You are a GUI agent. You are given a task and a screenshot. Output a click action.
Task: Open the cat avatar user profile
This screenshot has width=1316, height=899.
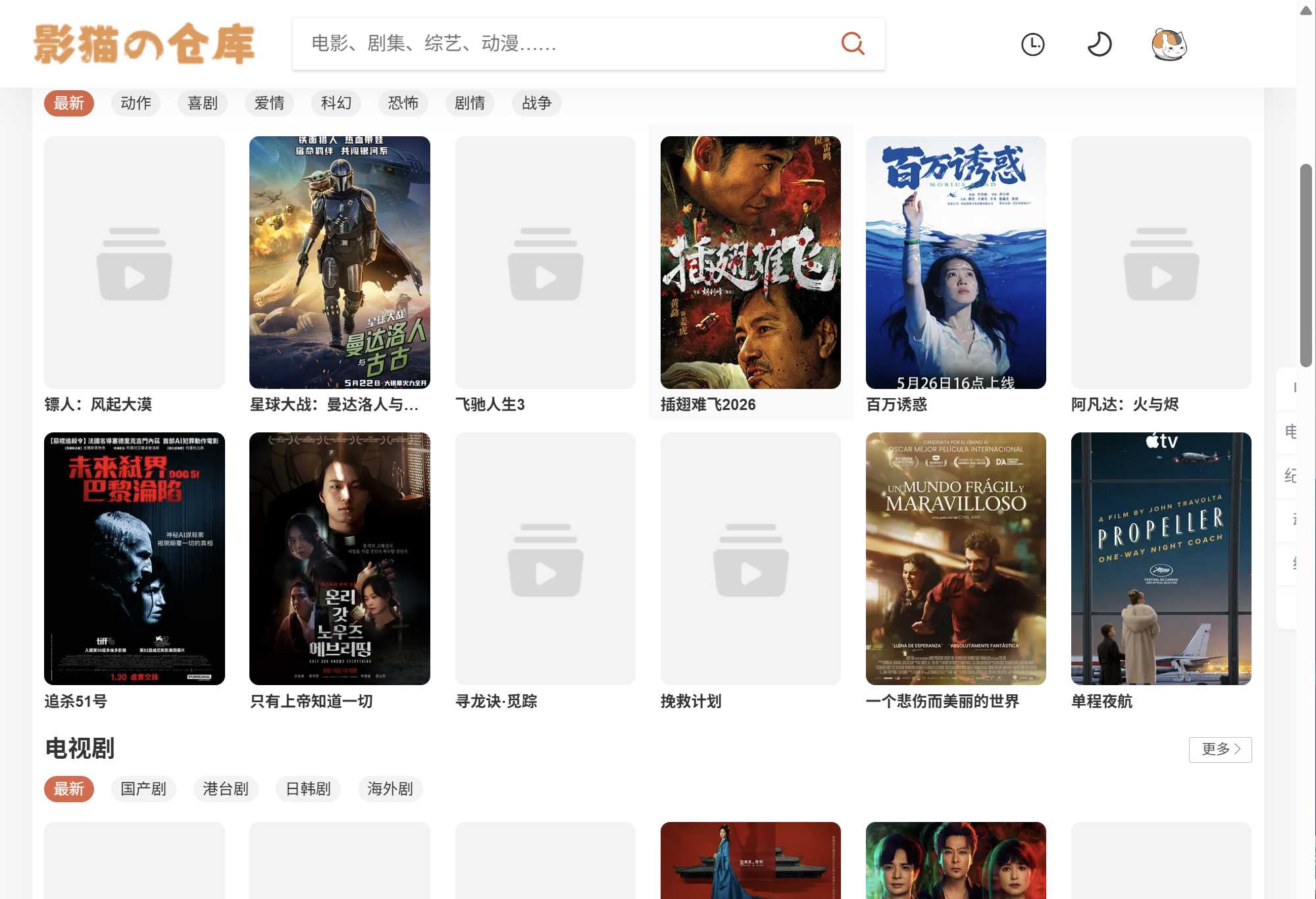pyautogui.click(x=1169, y=44)
